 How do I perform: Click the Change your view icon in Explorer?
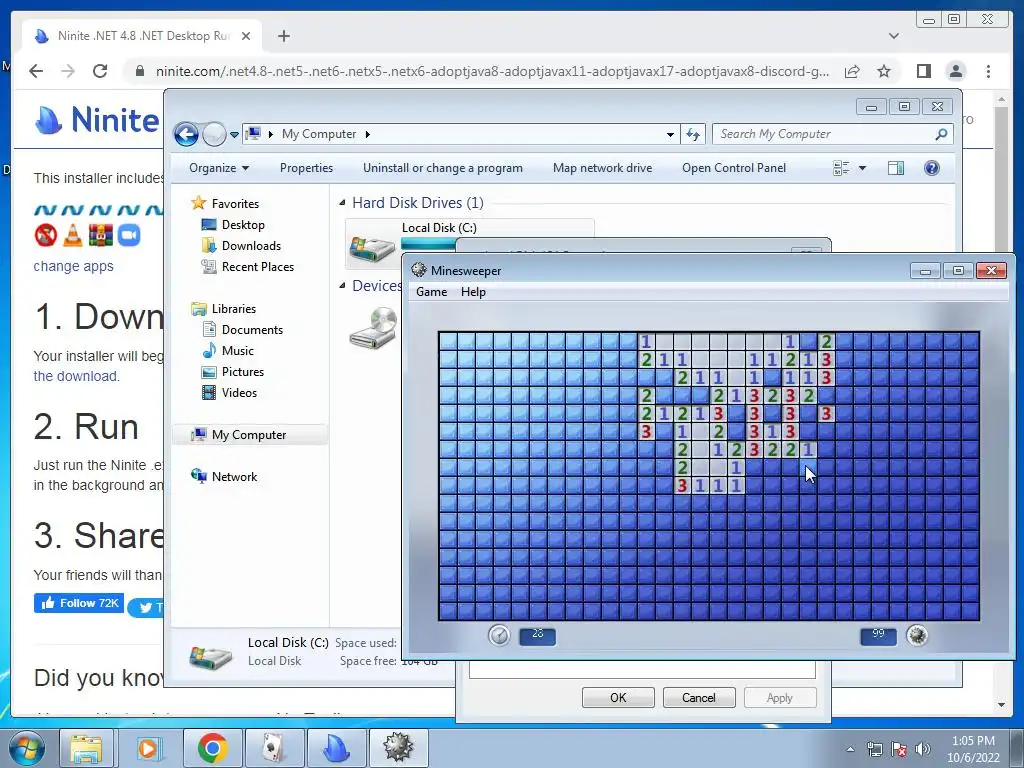(x=841, y=168)
